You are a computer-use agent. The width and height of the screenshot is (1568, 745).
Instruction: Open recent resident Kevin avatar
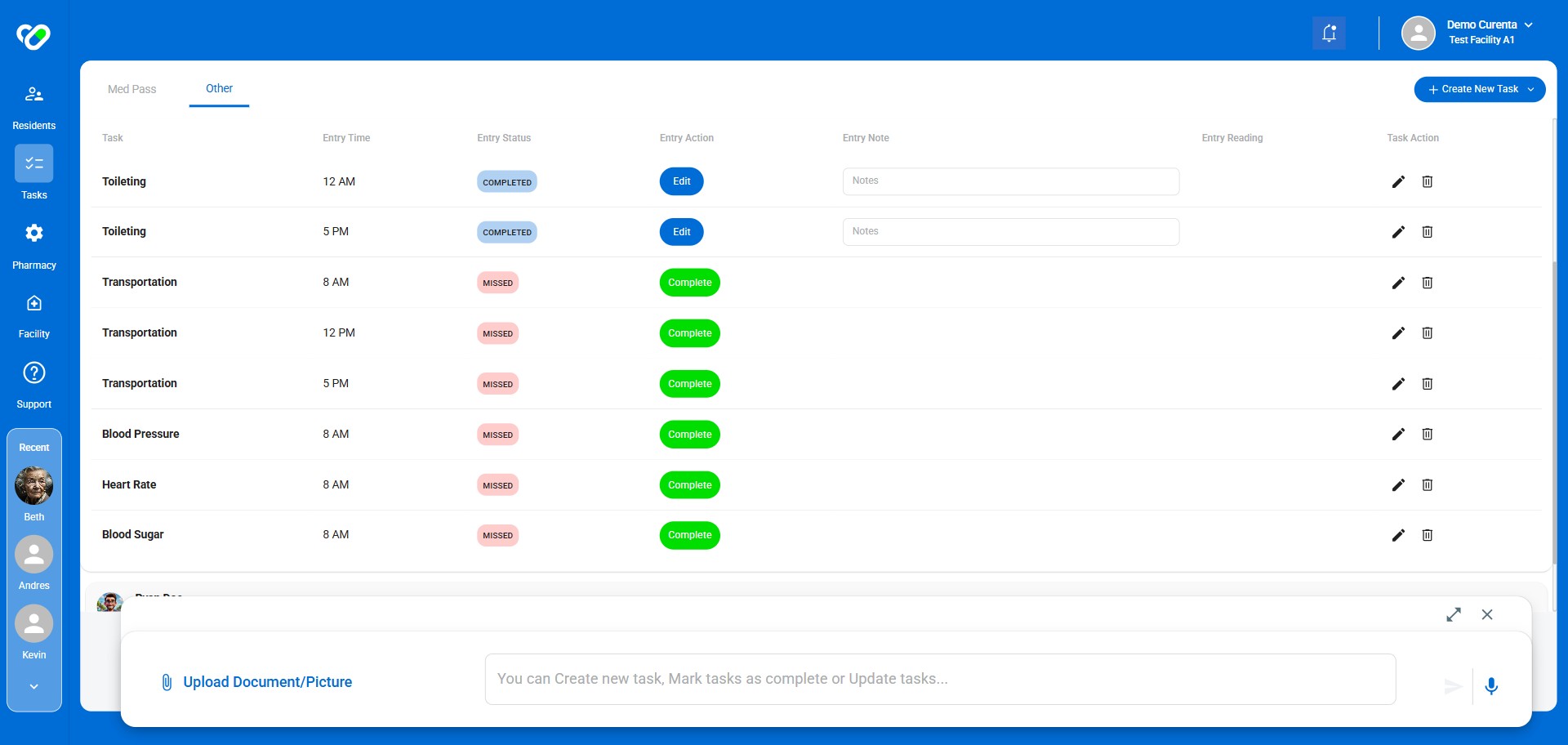point(33,624)
